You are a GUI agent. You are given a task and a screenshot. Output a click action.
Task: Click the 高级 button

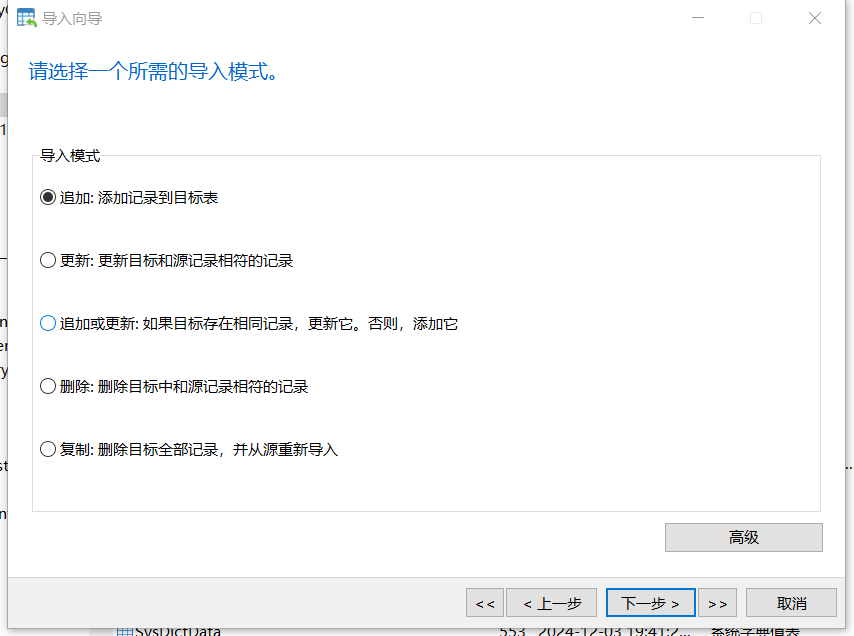[x=743, y=537]
